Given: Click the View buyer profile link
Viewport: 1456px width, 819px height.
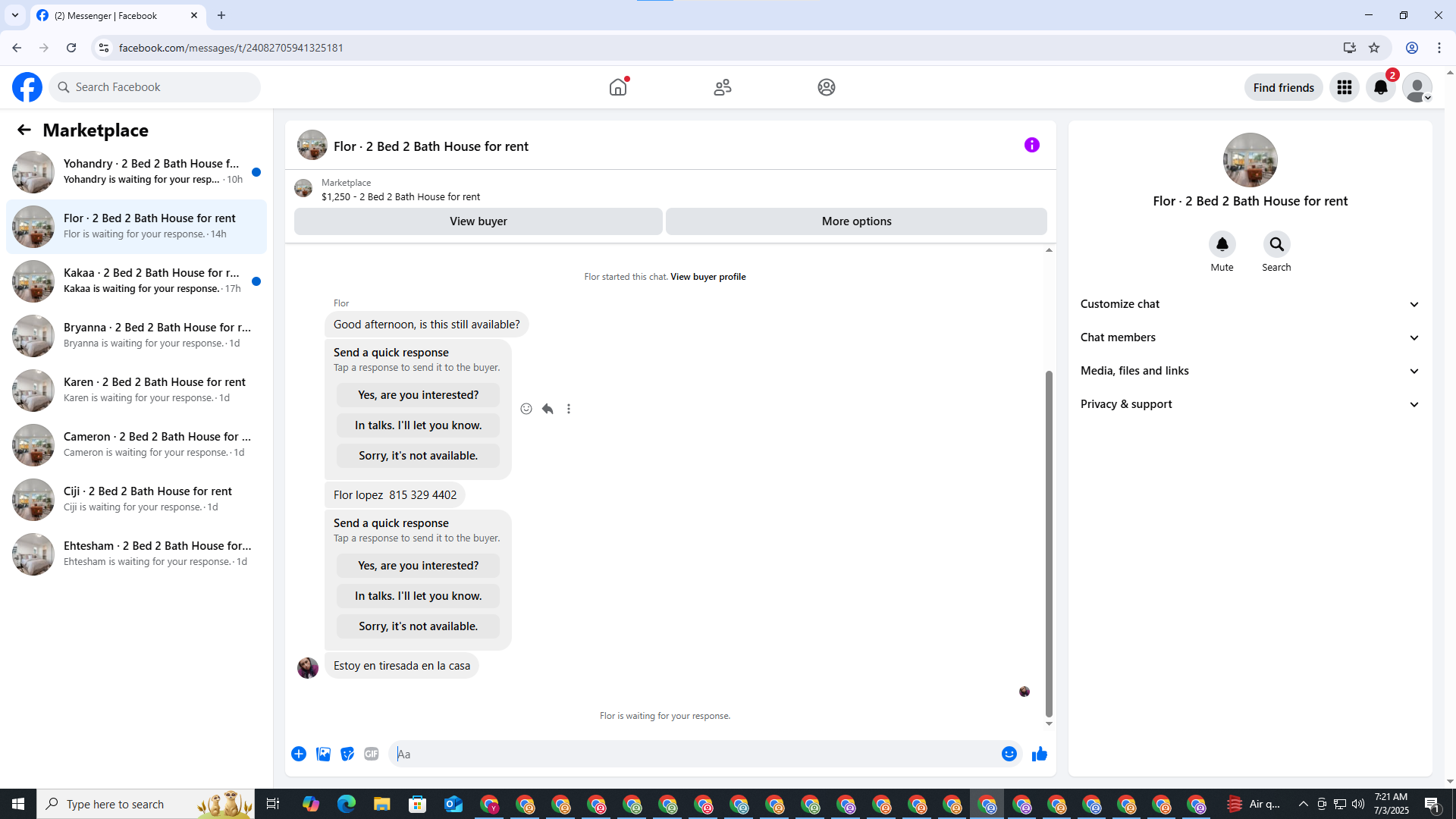Looking at the screenshot, I should [708, 277].
